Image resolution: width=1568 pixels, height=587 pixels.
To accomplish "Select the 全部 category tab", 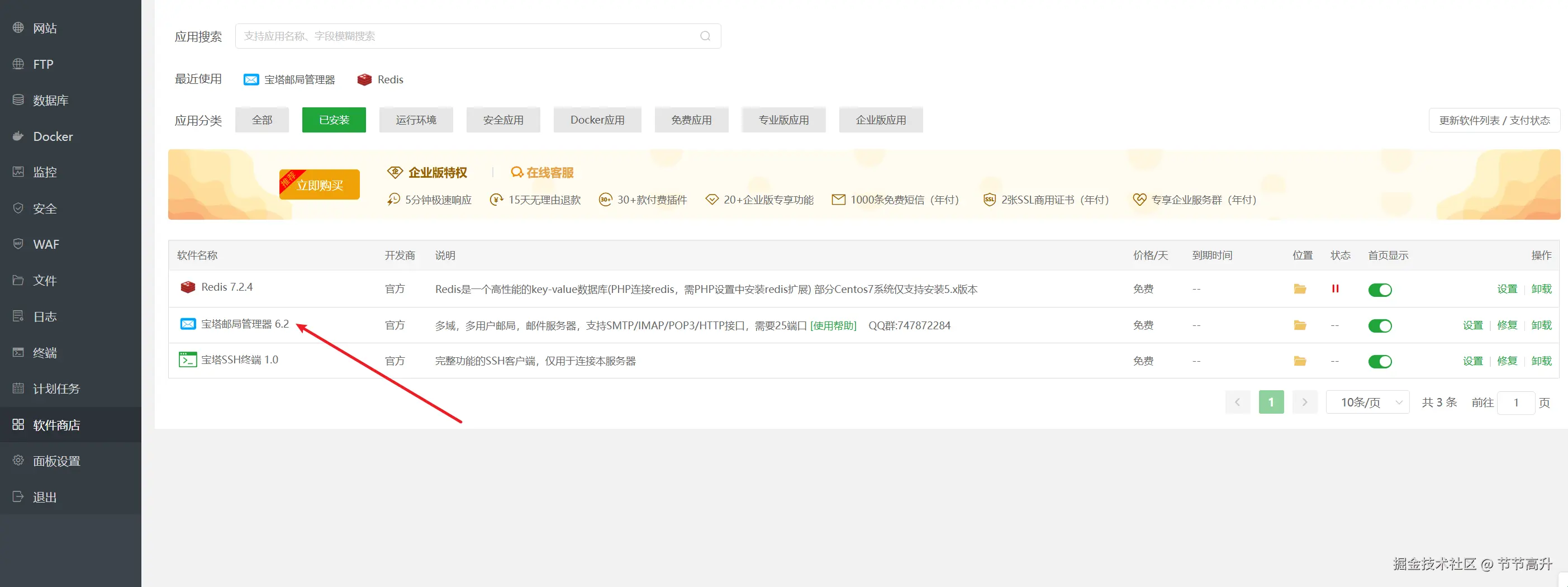I will (x=262, y=120).
